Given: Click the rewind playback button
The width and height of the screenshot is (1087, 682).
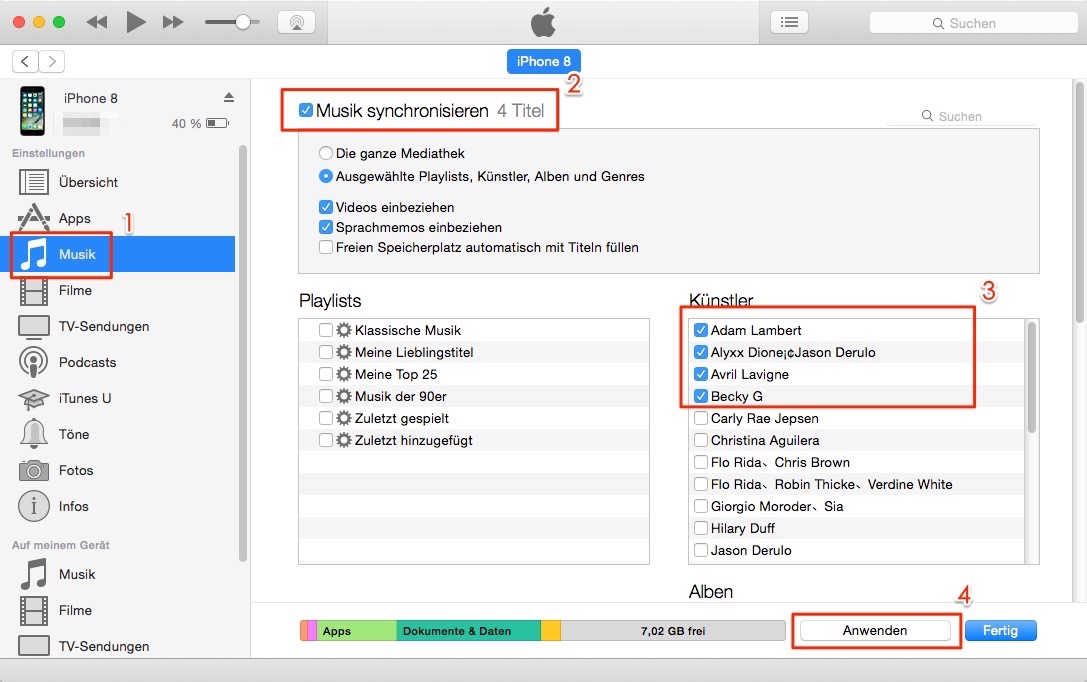Looking at the screenshot, I should point(97,22).
